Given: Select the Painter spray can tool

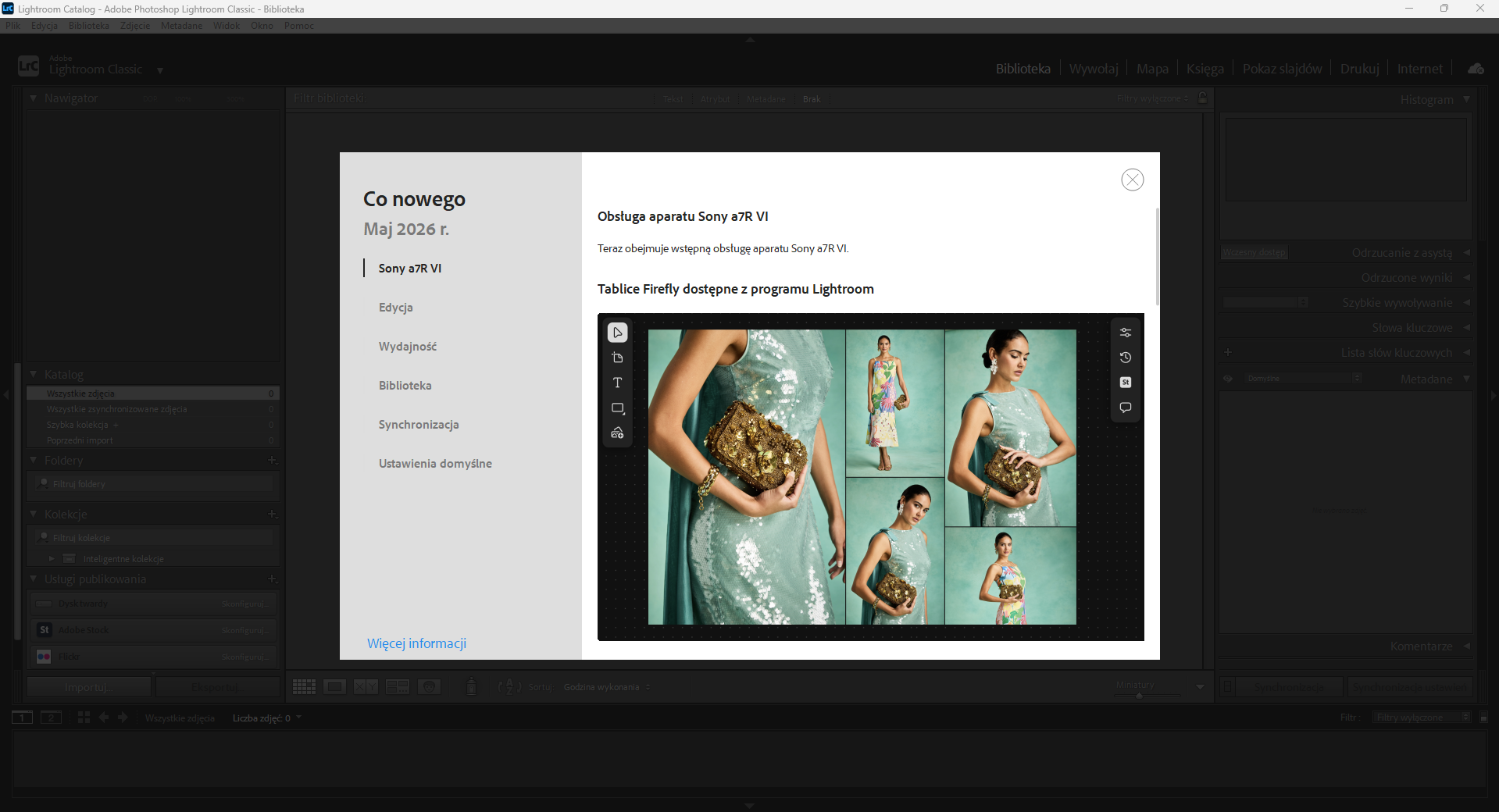Looking at the screenshot, I should point(471,686).
